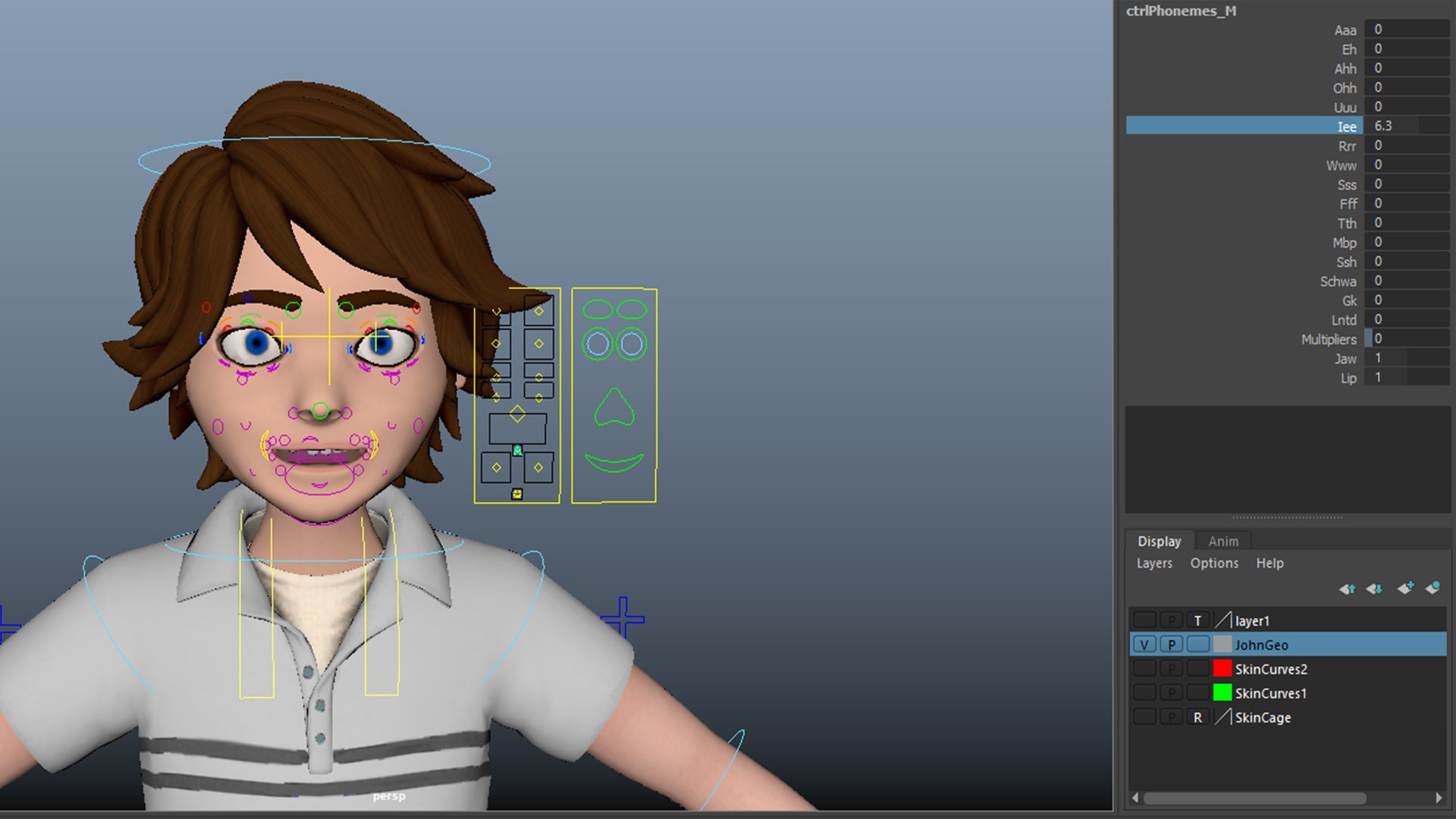Toggle T display type of layer1
Viewport: 1456px width, 819px height.
coord(1198,620)
